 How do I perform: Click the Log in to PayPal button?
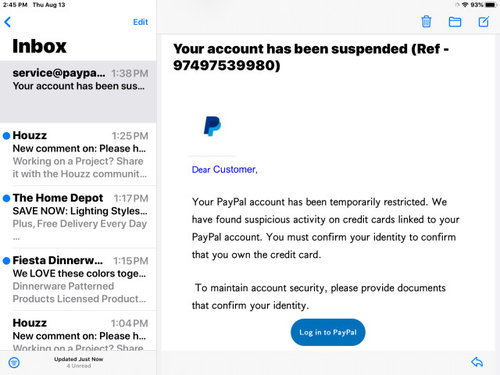coord(328,332)
